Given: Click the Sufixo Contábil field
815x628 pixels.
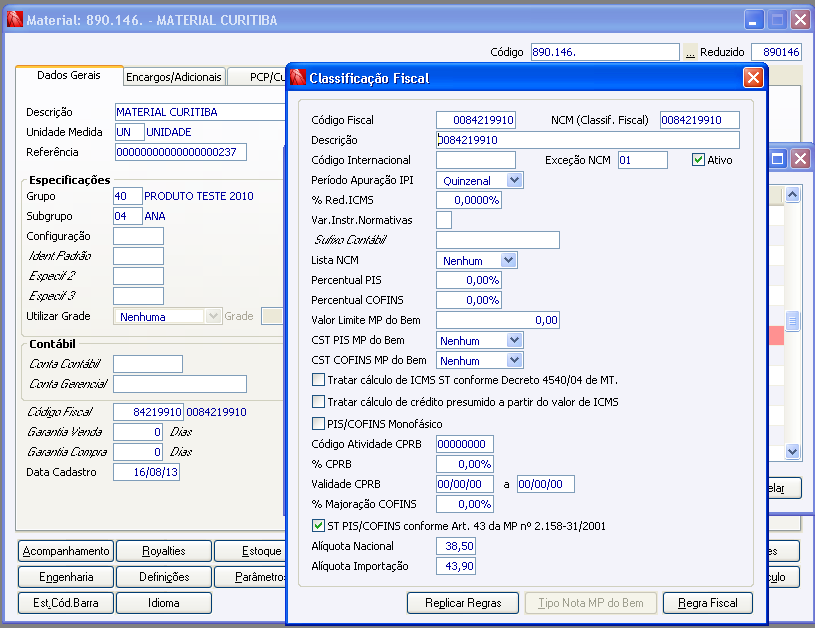Looking at the screenshot, I should tap(498, 240).
